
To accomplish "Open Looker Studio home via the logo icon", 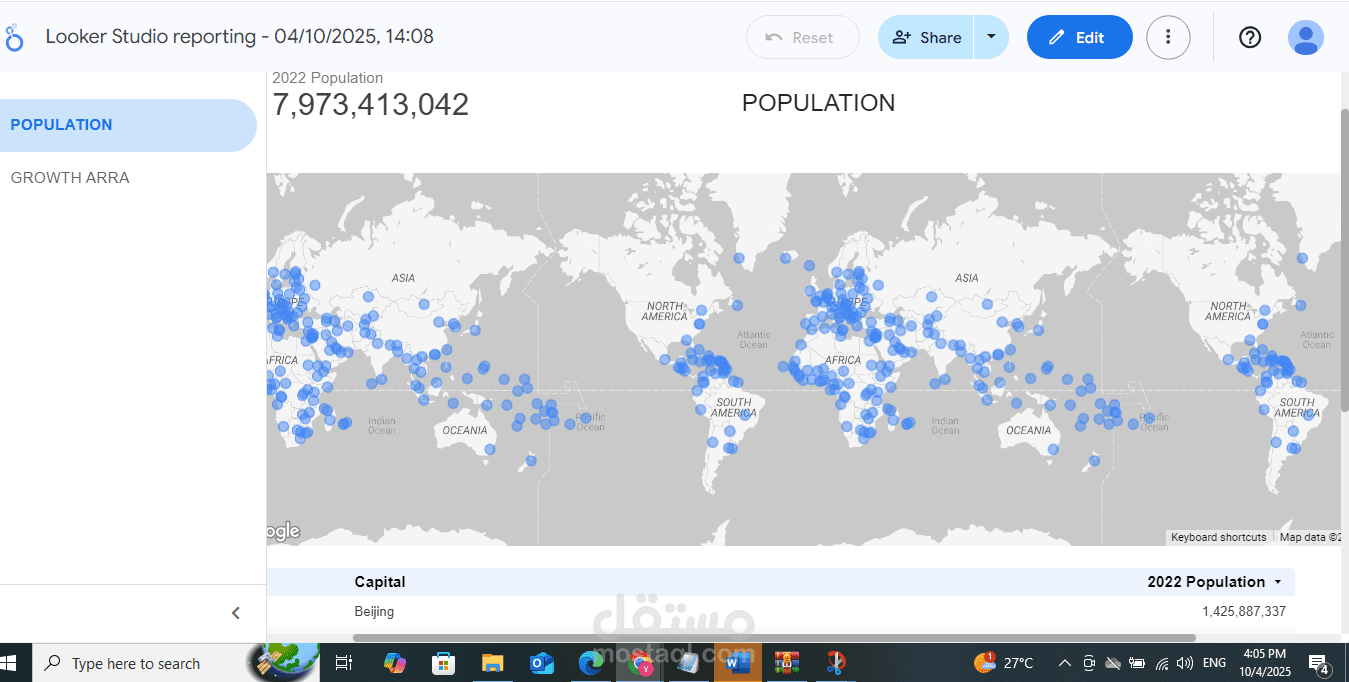I will click(x=14, y=36).
